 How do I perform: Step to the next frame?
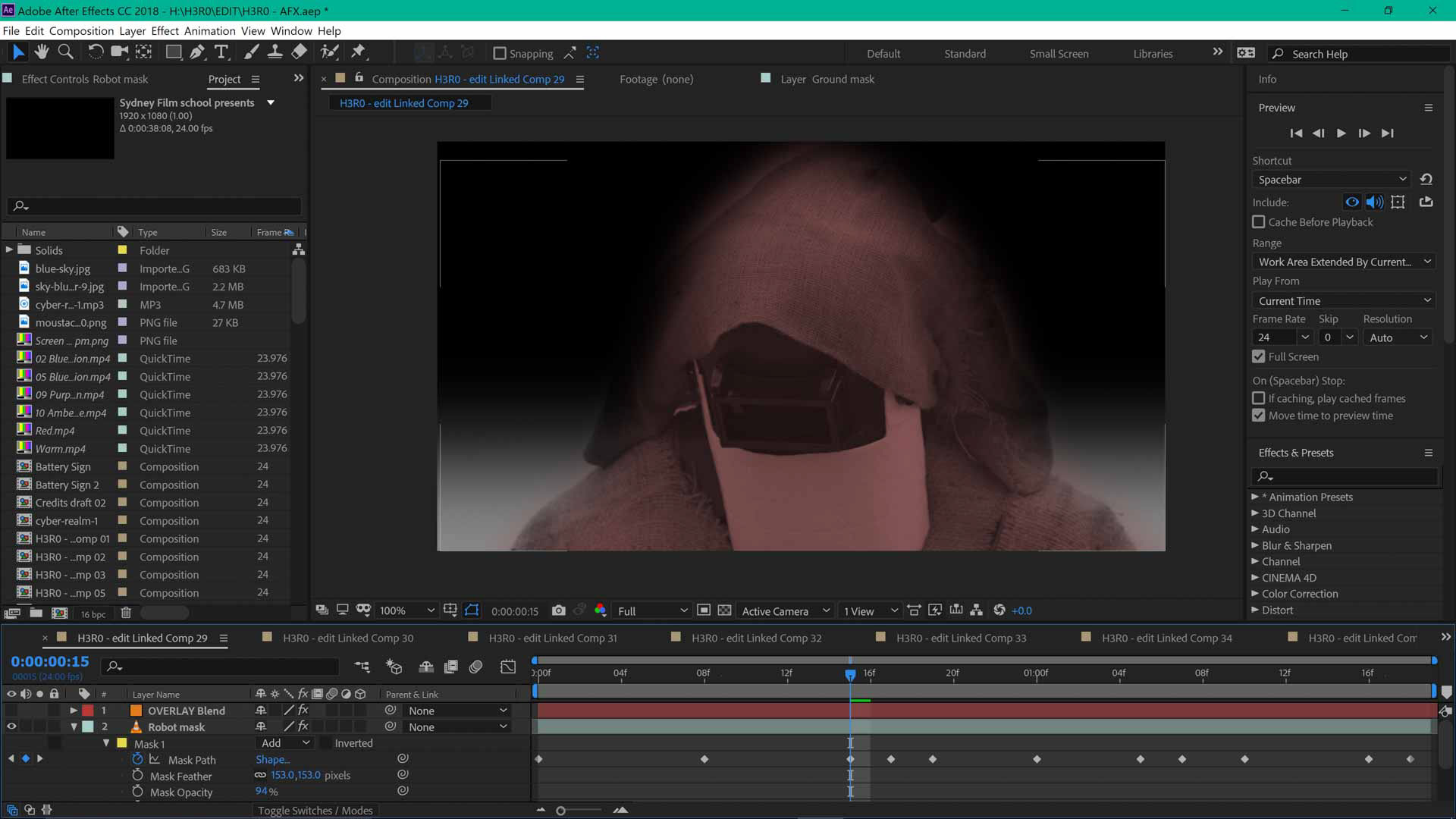pos(1364,133)
